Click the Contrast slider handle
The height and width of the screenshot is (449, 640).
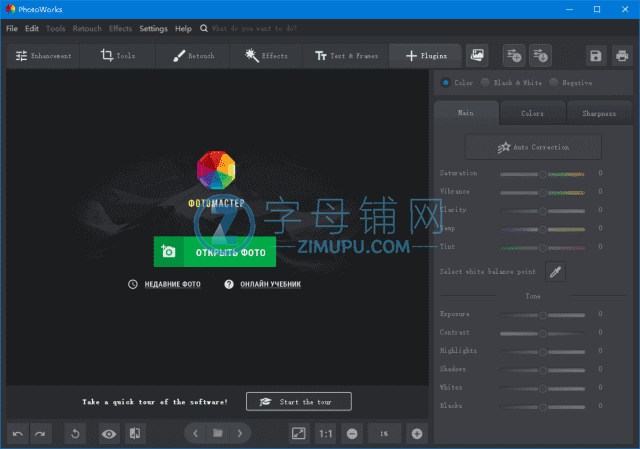point(543,333)
